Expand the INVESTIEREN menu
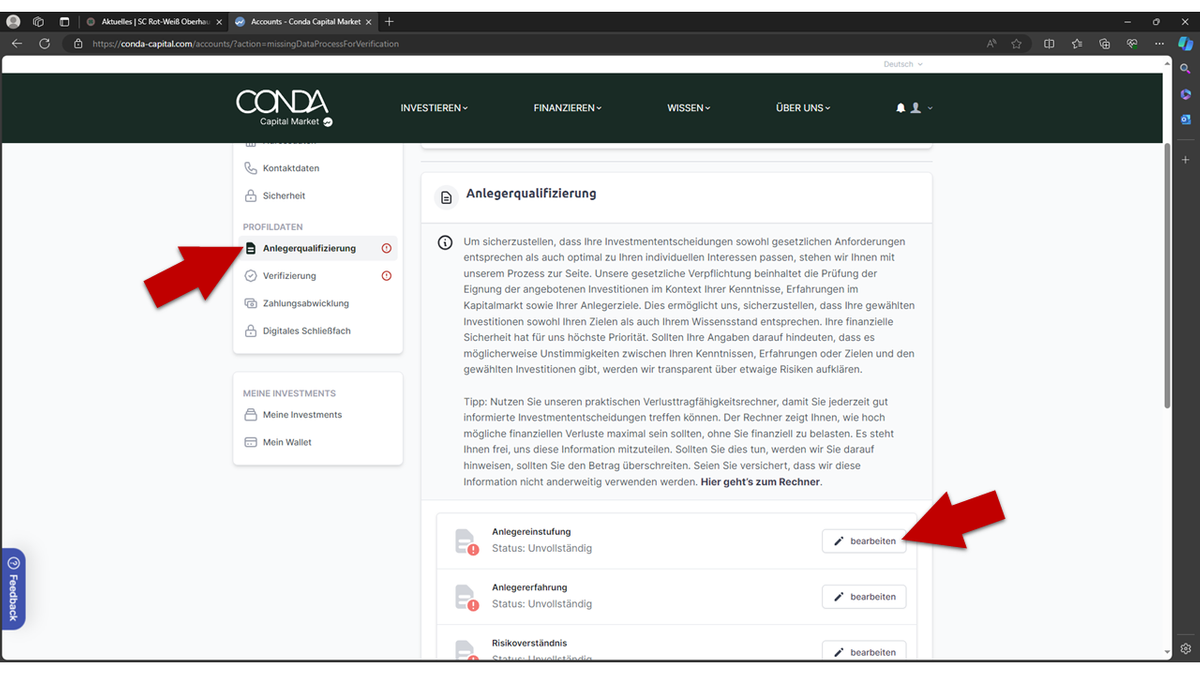Viewport: 1200px width, 675px height. (434, 108)
